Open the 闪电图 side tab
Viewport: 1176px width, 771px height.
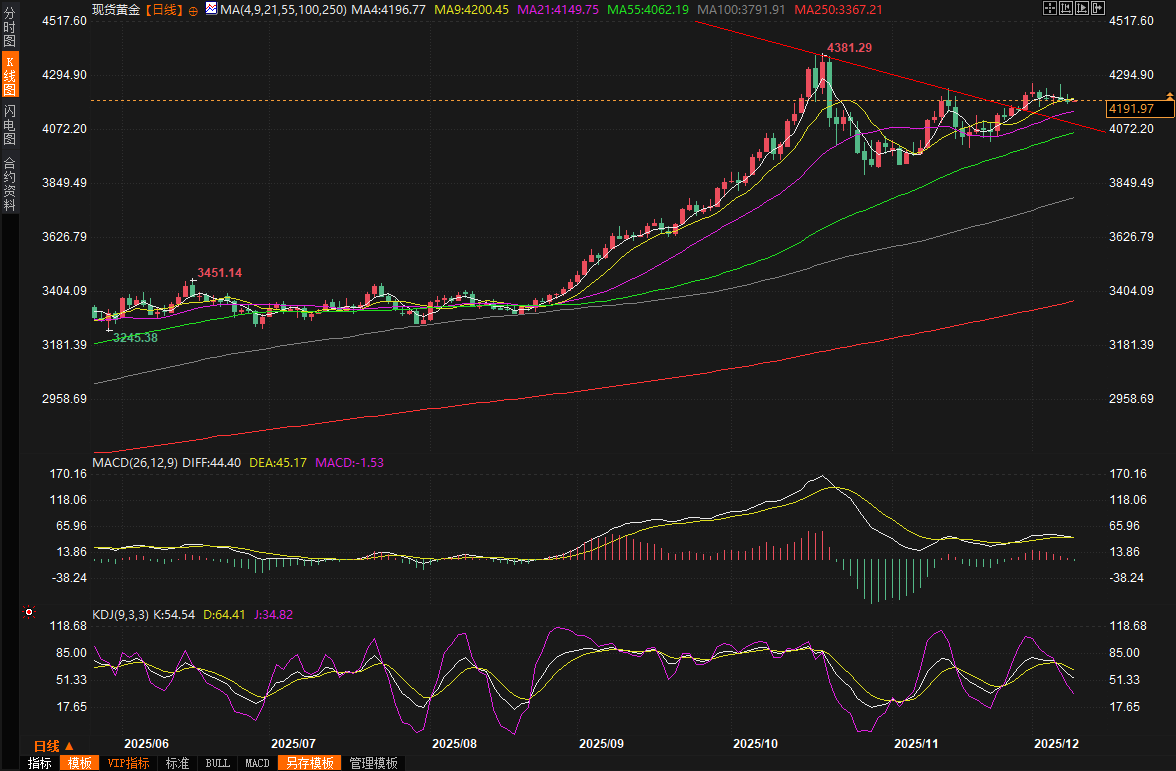9,124
